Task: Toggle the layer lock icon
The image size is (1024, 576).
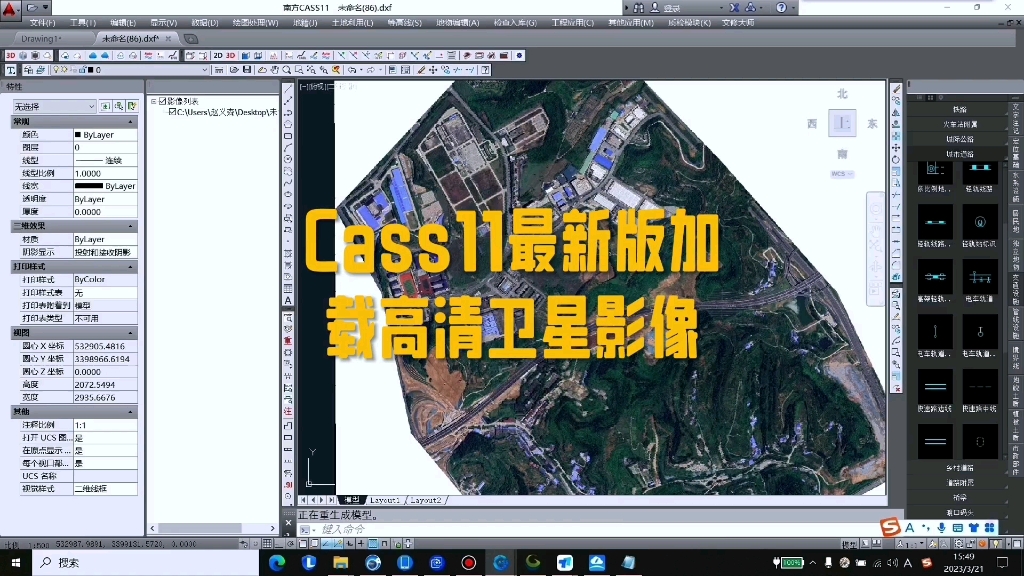Action: point(82,70)
